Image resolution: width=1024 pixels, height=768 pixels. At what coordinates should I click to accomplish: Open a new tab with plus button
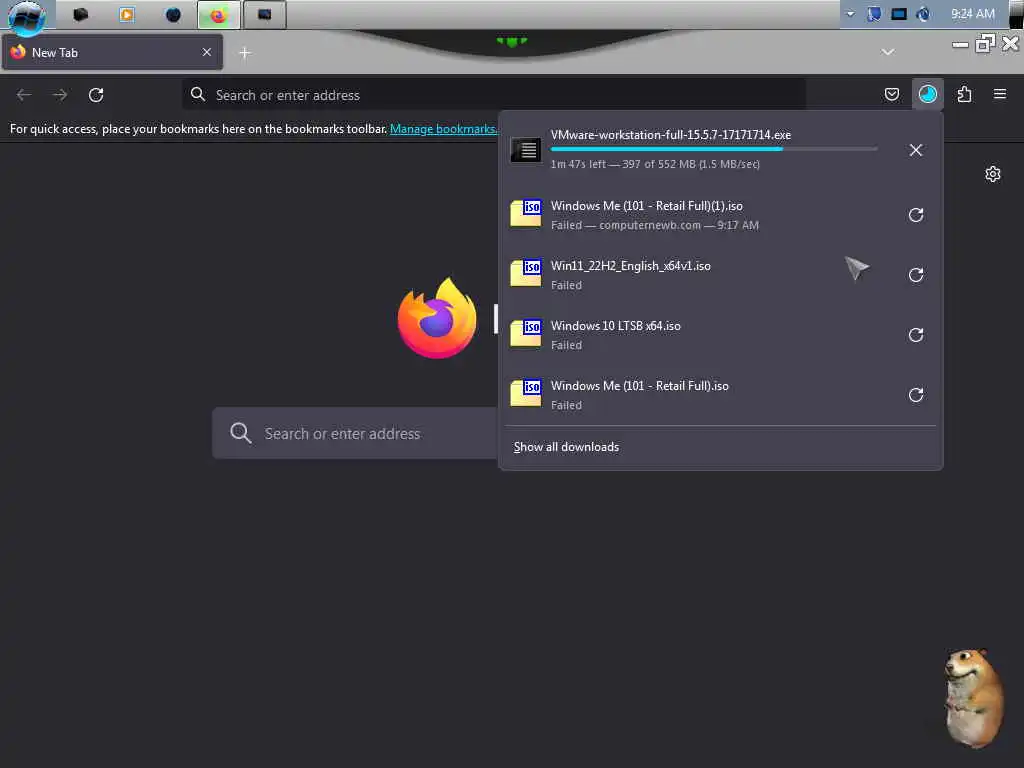coord(245,53)
